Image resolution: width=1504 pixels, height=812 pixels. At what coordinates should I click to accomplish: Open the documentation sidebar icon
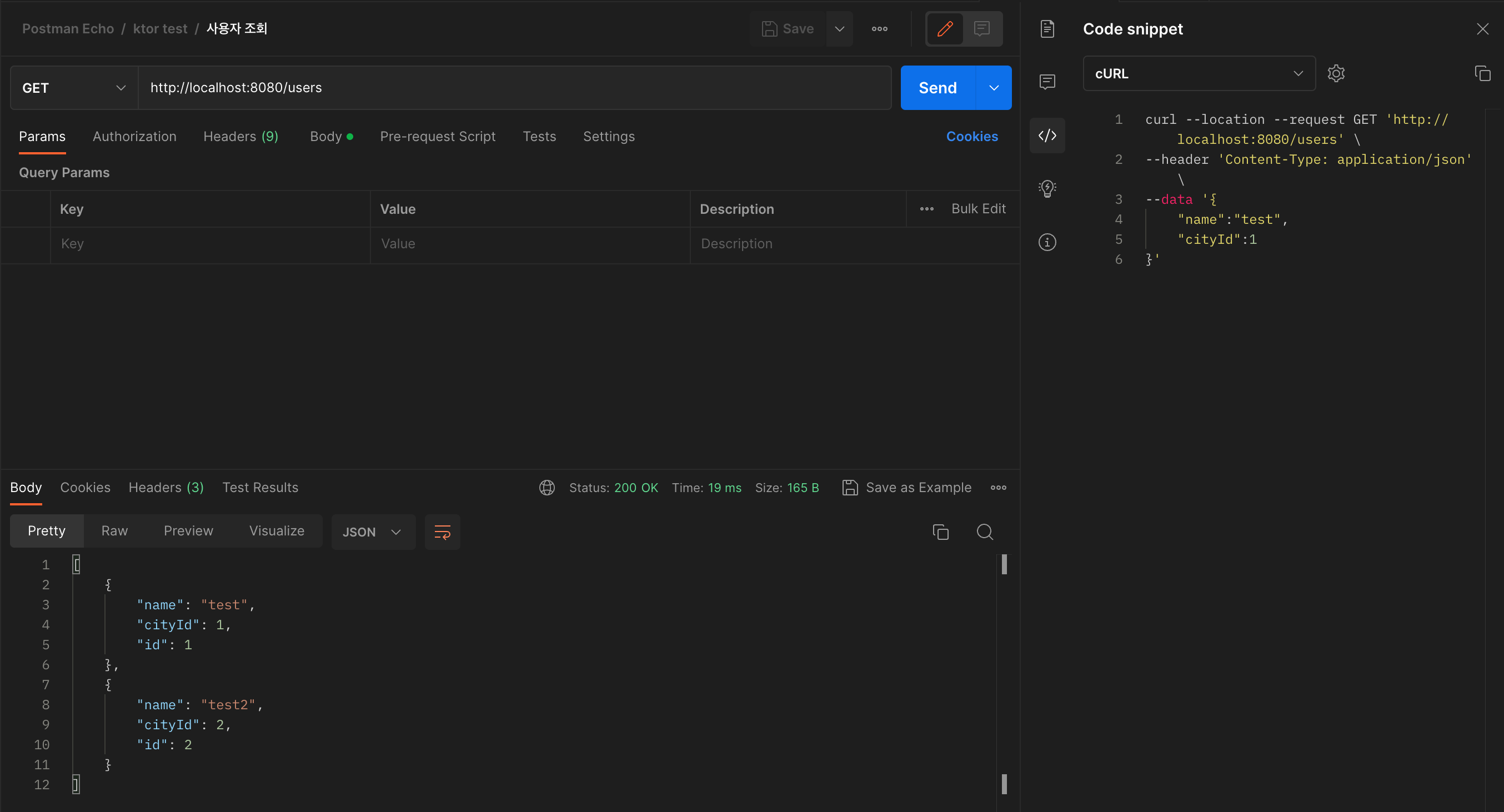(x=1047, y=29)
